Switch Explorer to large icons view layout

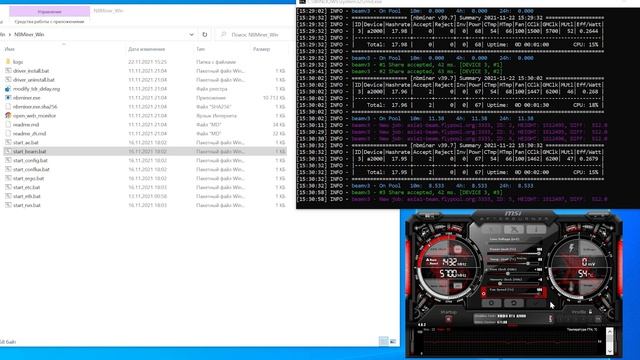click(x=393, y=341)
